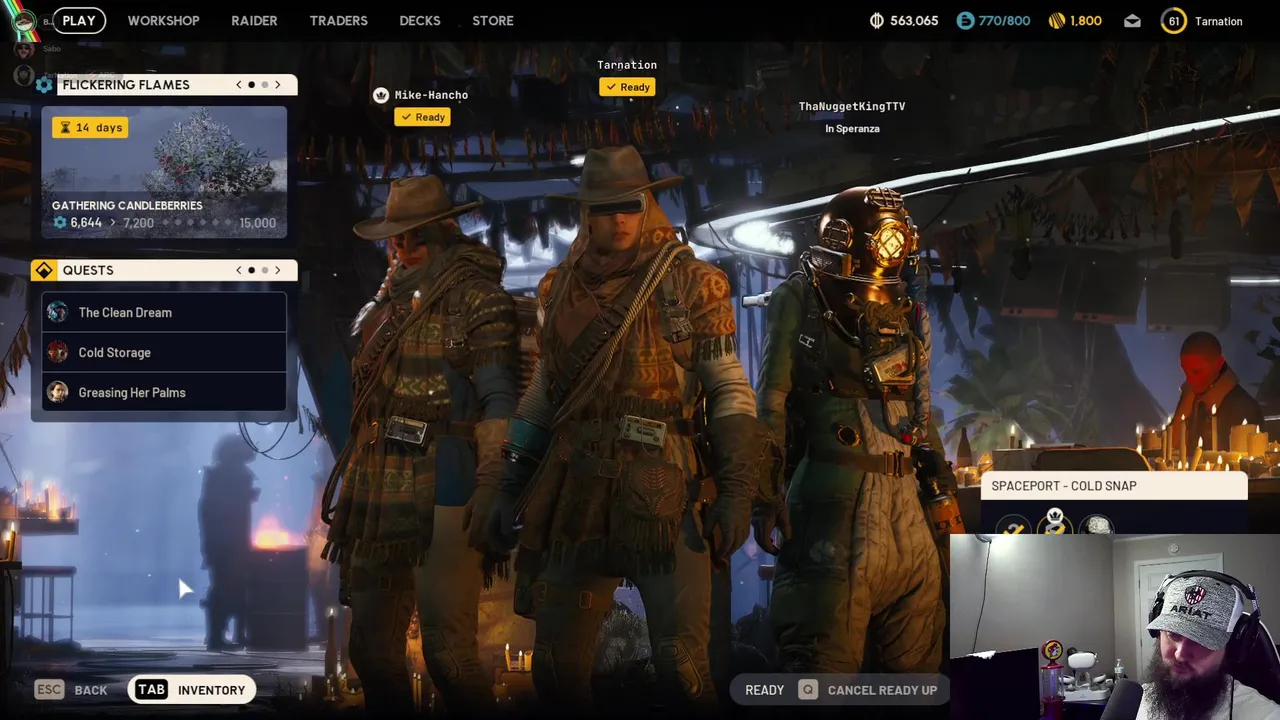Go to next Quests page

tap(278, 270)
